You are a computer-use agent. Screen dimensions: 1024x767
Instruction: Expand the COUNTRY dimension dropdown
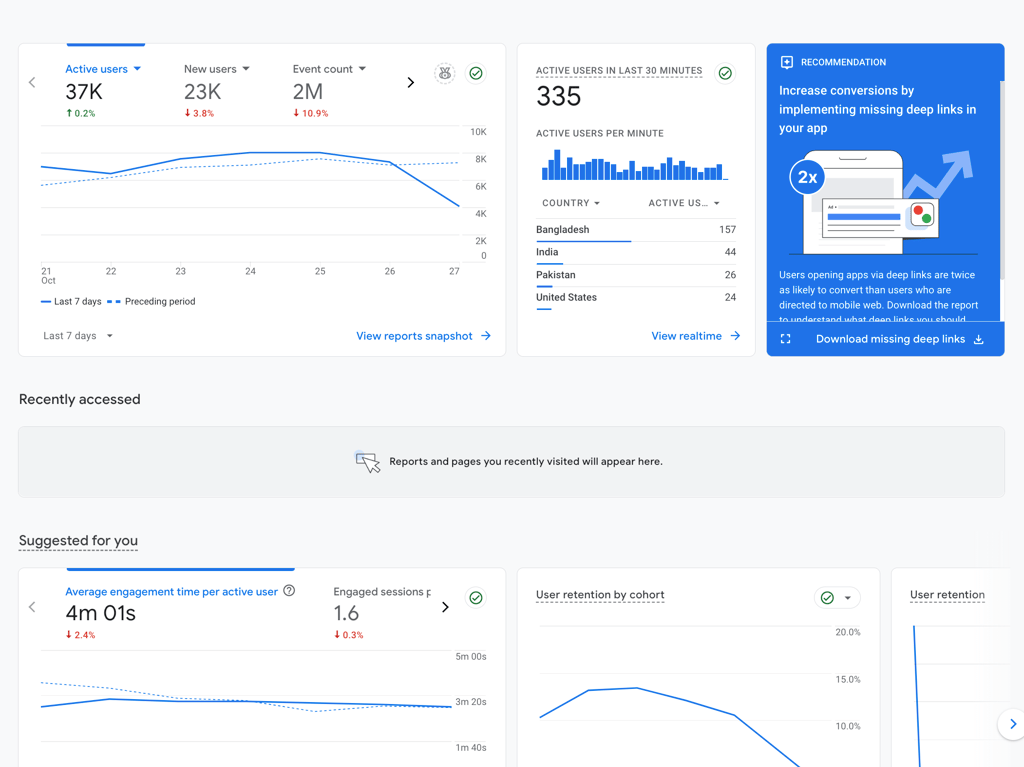pos(571,203)
